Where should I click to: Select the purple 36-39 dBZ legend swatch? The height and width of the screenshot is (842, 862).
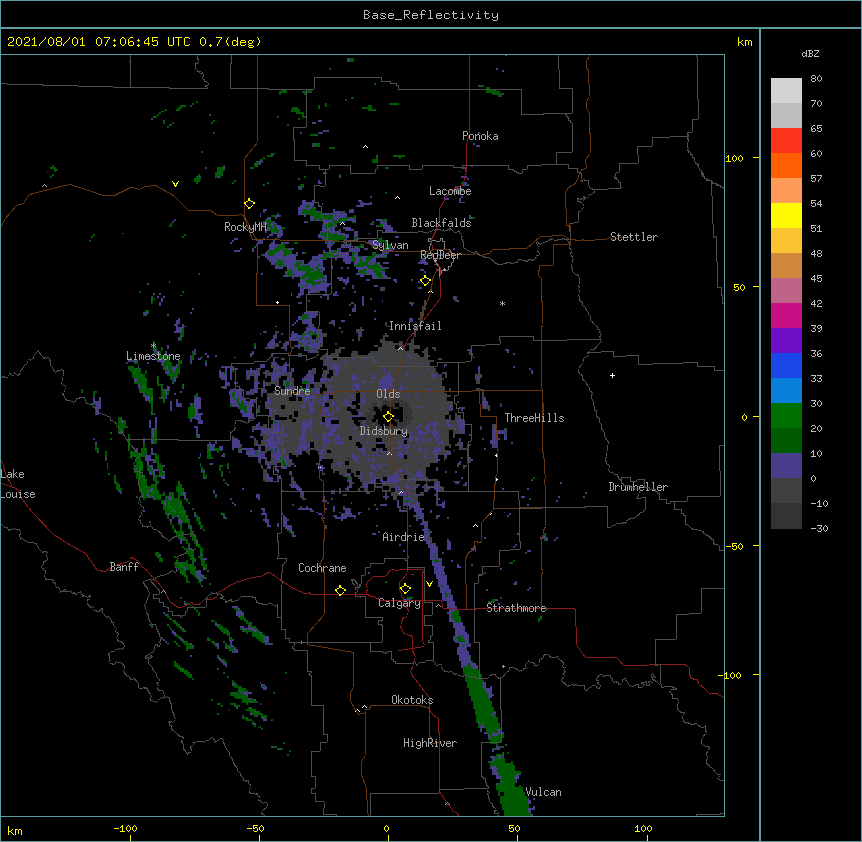[786, 341]
